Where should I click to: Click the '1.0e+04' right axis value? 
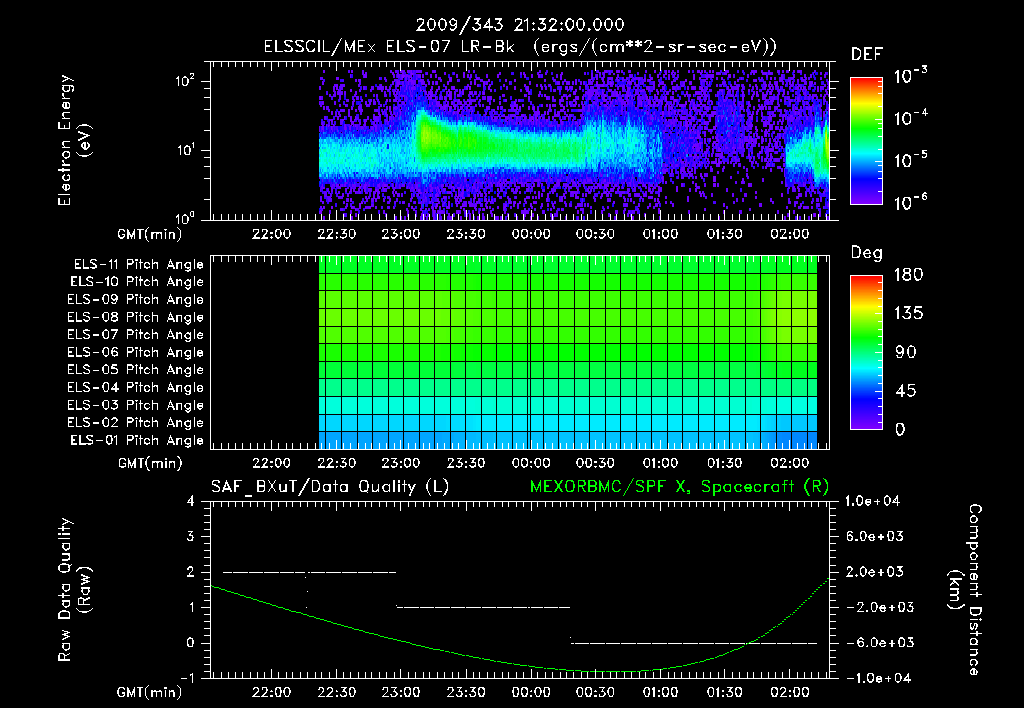click(x=872, y=501)
